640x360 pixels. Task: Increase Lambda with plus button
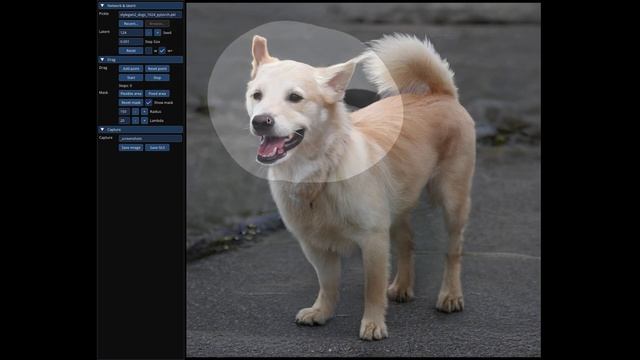click(x=144, y=120)
